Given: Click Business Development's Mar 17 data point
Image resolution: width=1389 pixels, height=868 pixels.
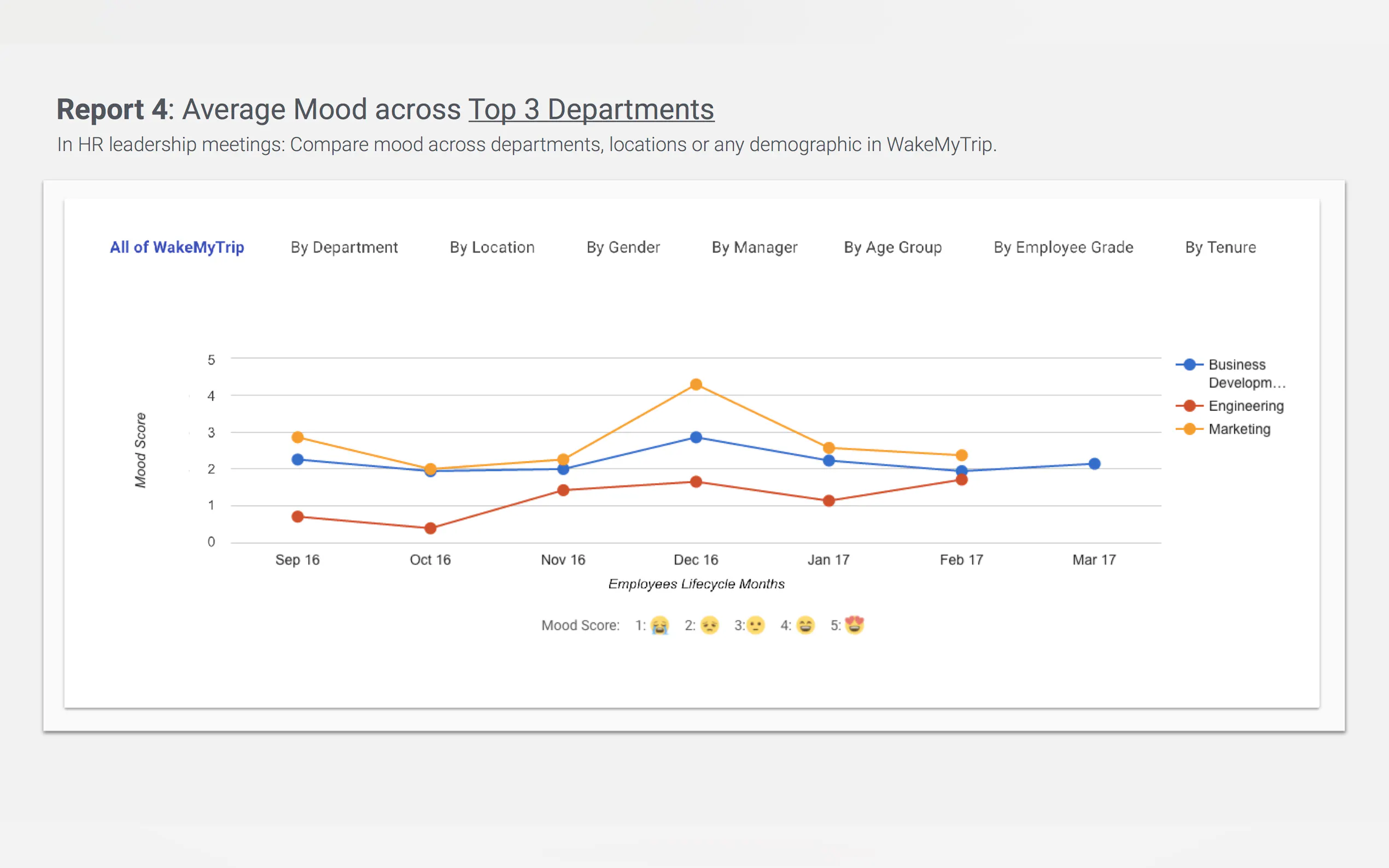Looking at the screenshot, I should 1094,464.
